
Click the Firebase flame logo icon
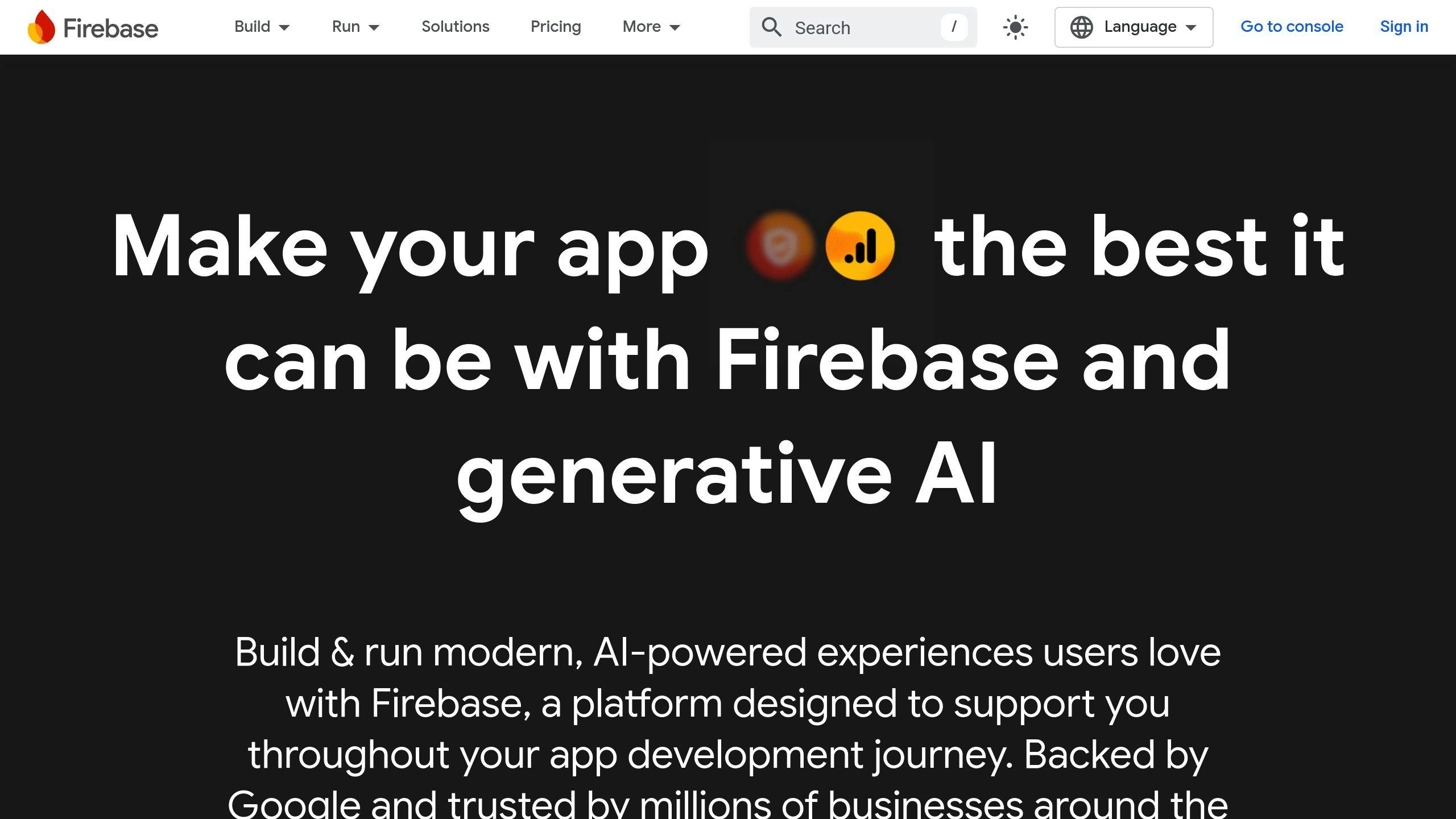click(40, 27)
